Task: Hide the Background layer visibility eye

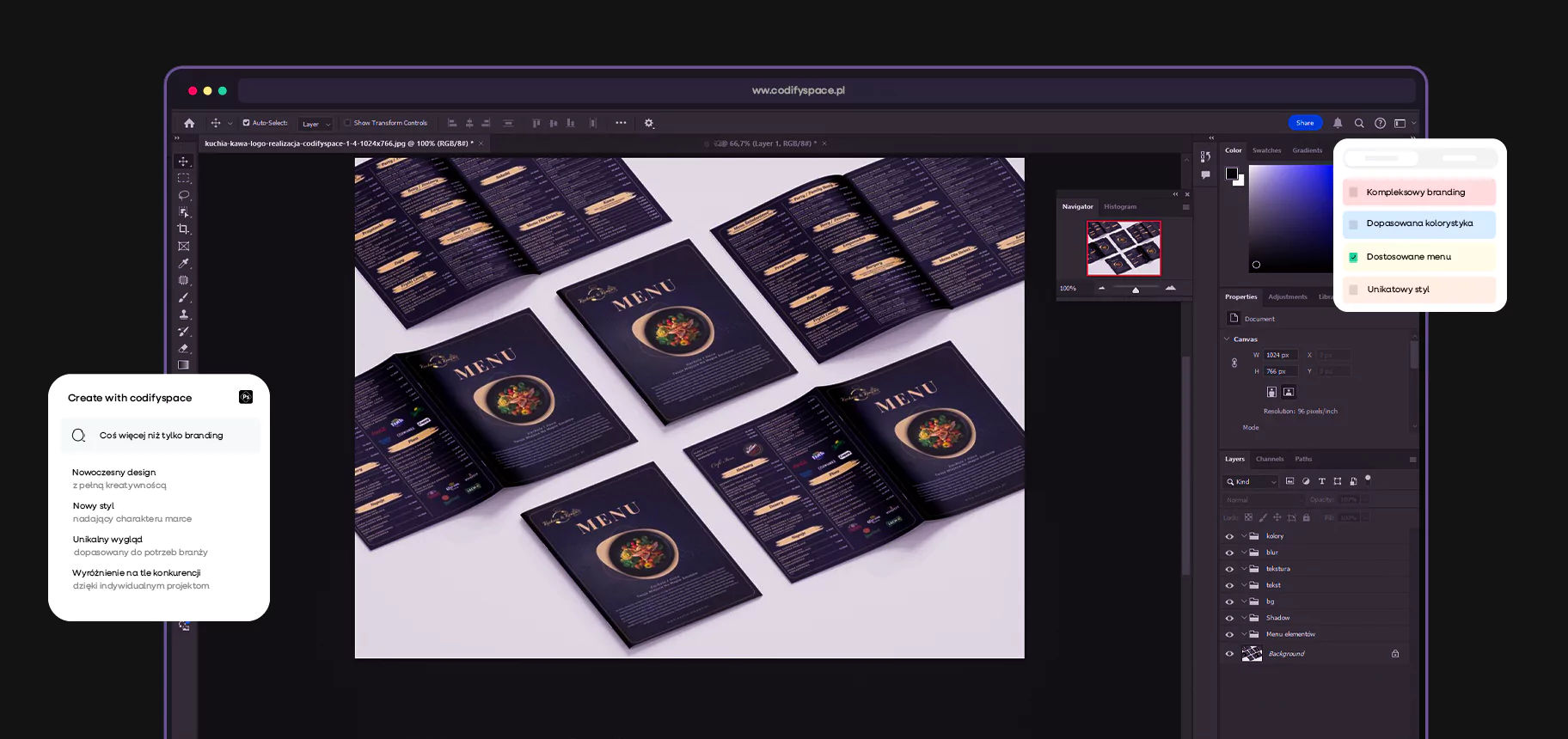Action: (1229, 654)
